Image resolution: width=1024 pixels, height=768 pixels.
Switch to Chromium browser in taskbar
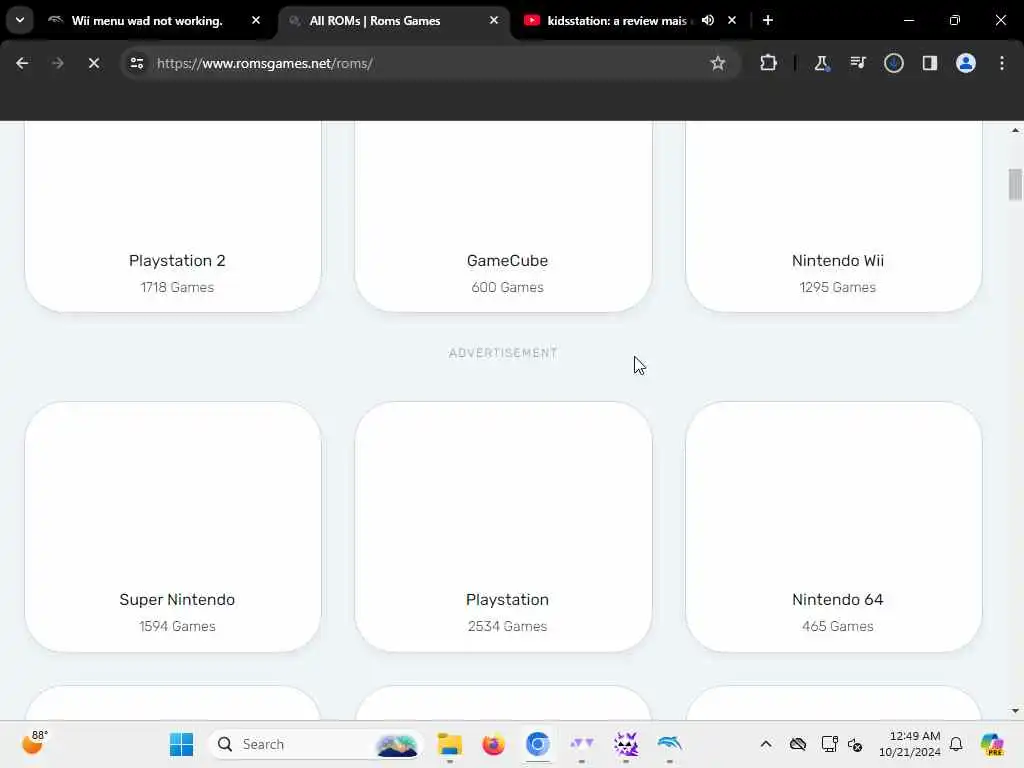537,744
